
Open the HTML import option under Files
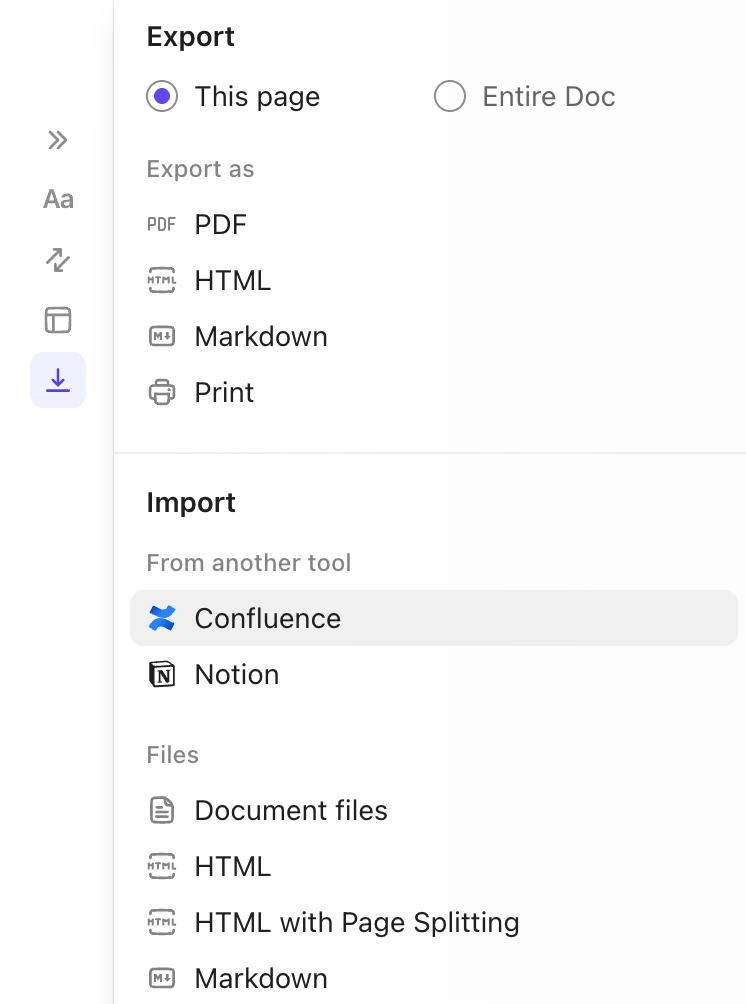(x=231, y=866)
